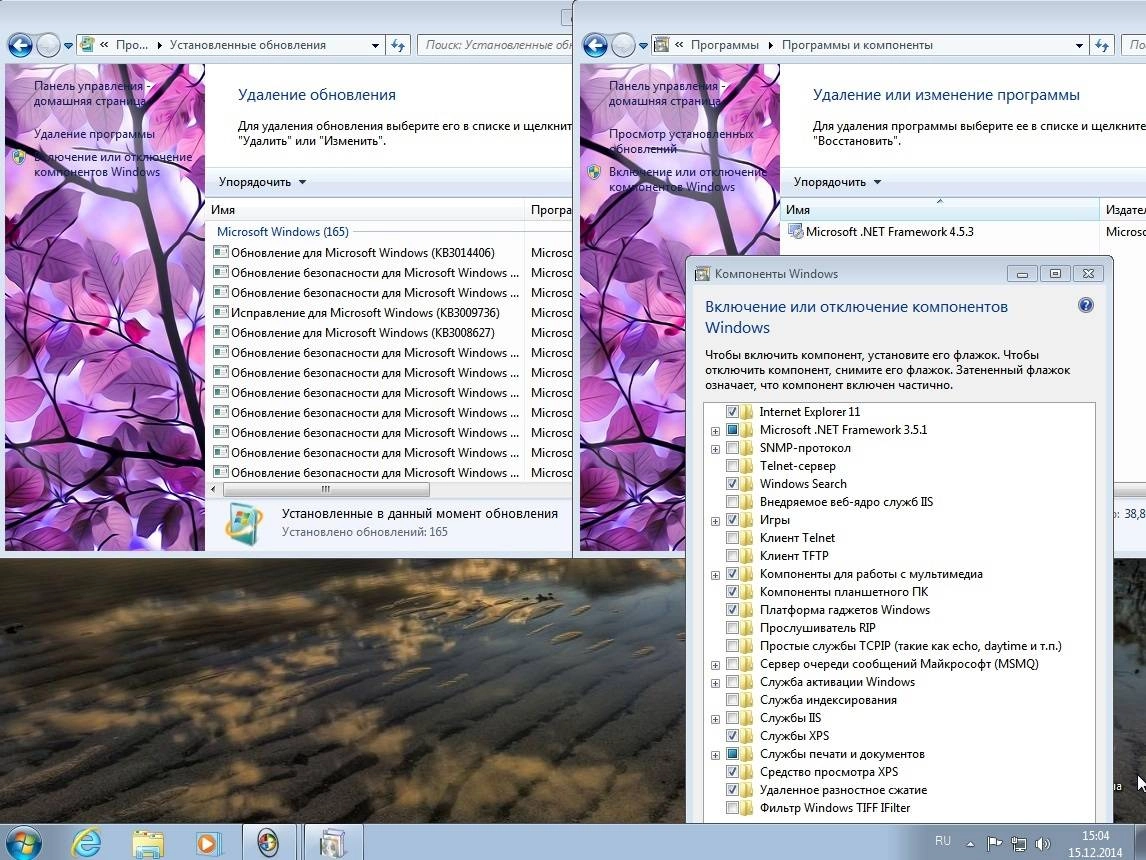Click folder icon next to Windows Search
This screenshot has width=1146, height=860.
click(x=747, y=483)
